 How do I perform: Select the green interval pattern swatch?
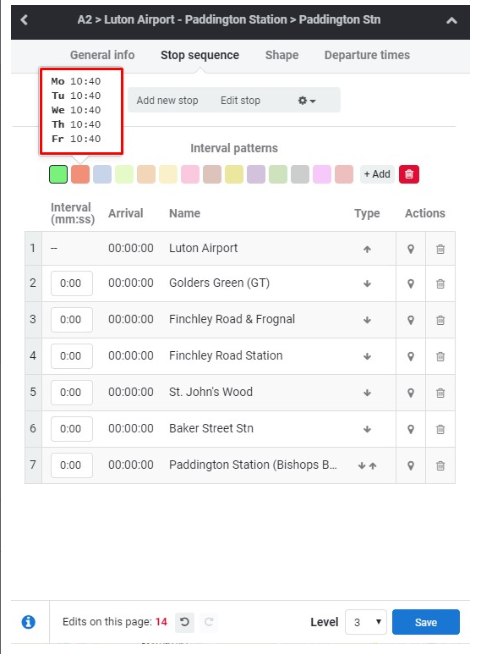pyautogui.click(x=58, y=174)
